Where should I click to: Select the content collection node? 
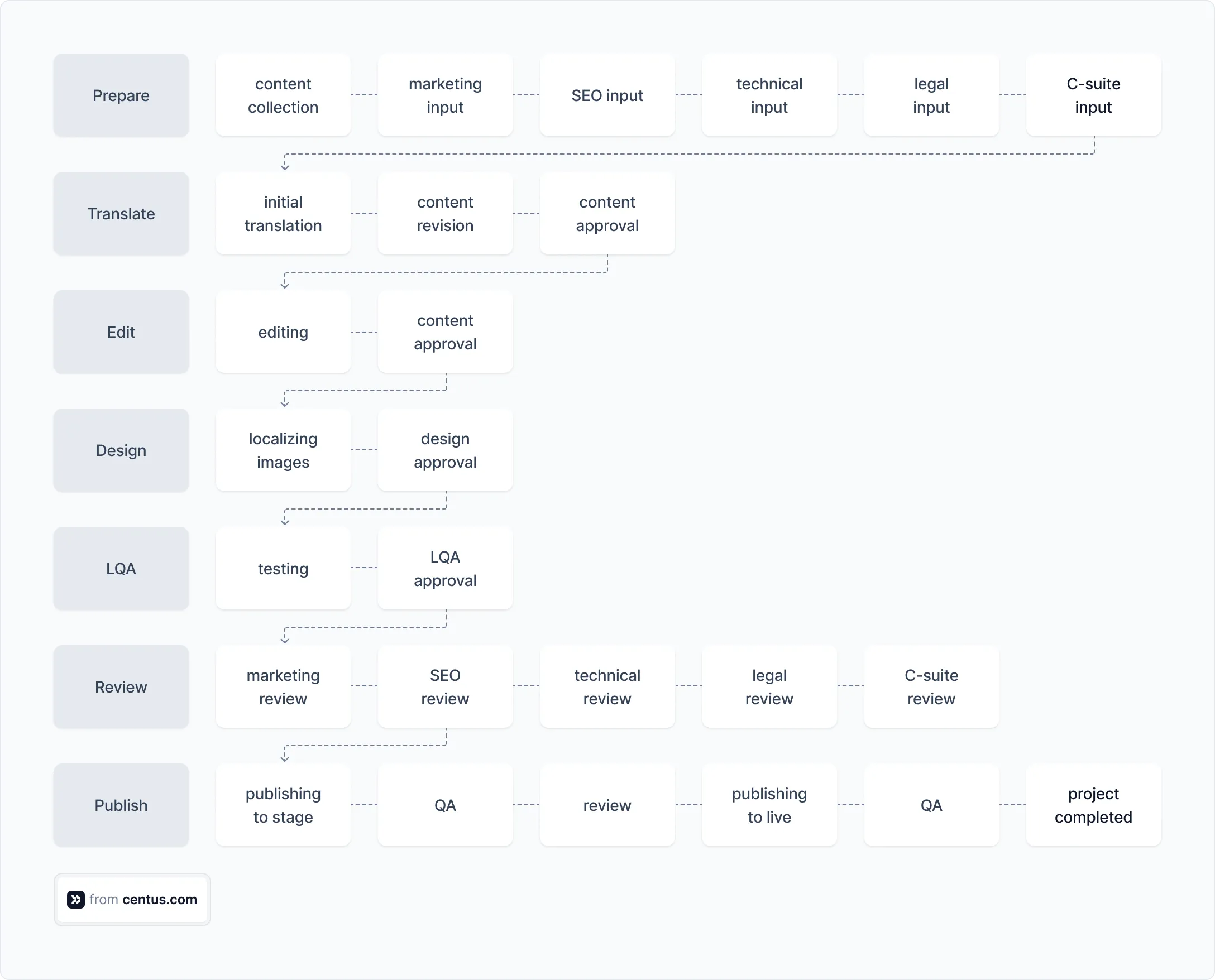[283, 95]
